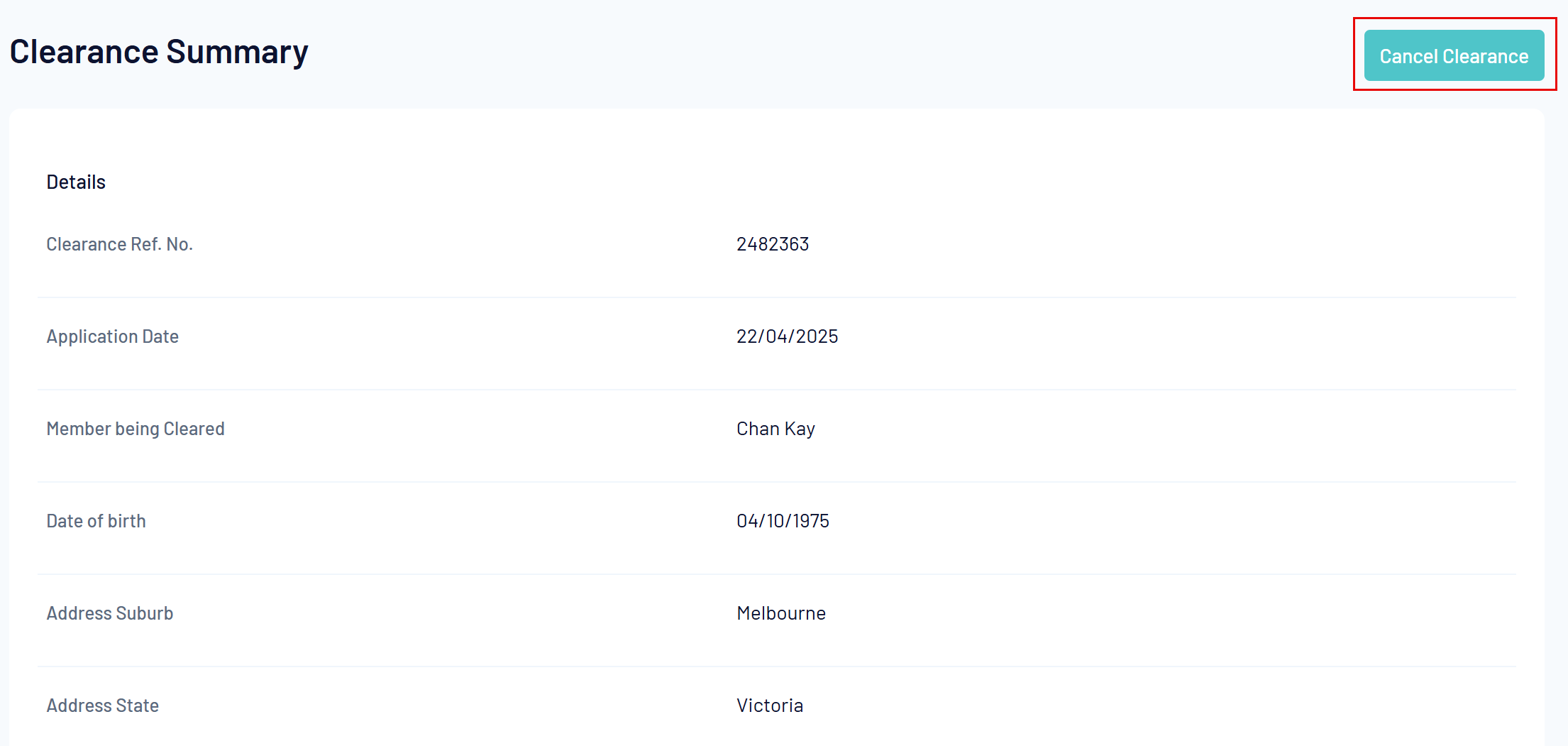Image resolution: width=1568 pixels, height=746 pixels.
Task: Select the Victoria state value
Action: point(770,706)
